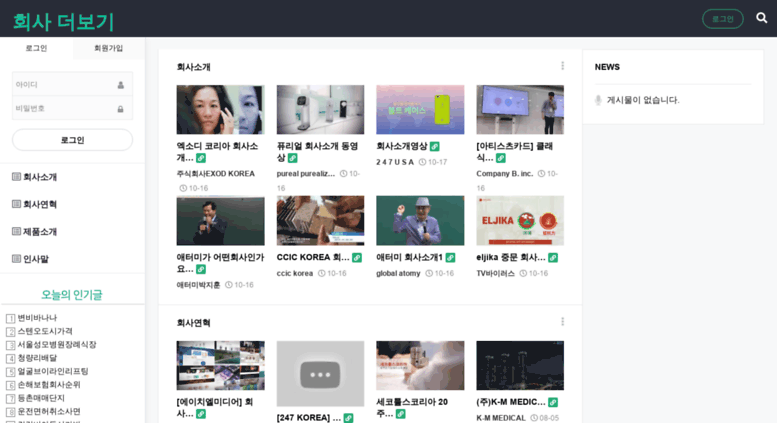Open popular post 서울성모병원장례식장
Viewport: 777px width, 423px height.
(x=57, y=344)
